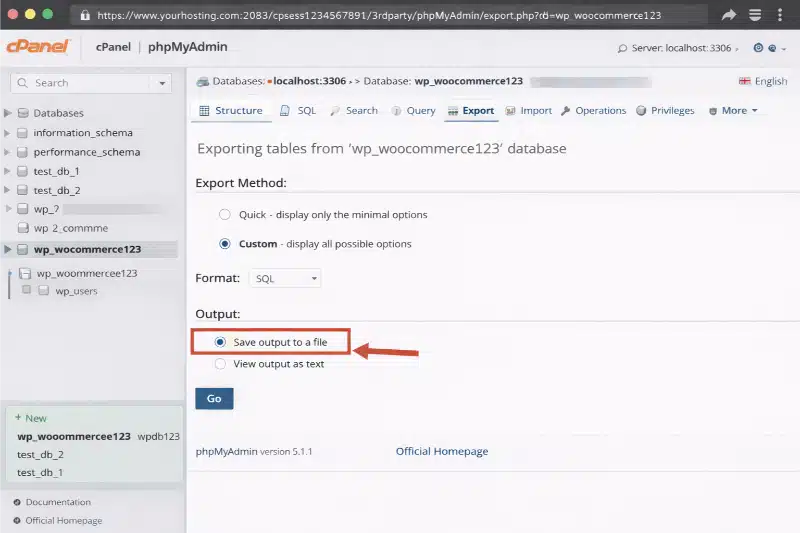Screen dimensions: 800x533
Task: Select wp_woommercee123 in the tree
Action: 87,273
